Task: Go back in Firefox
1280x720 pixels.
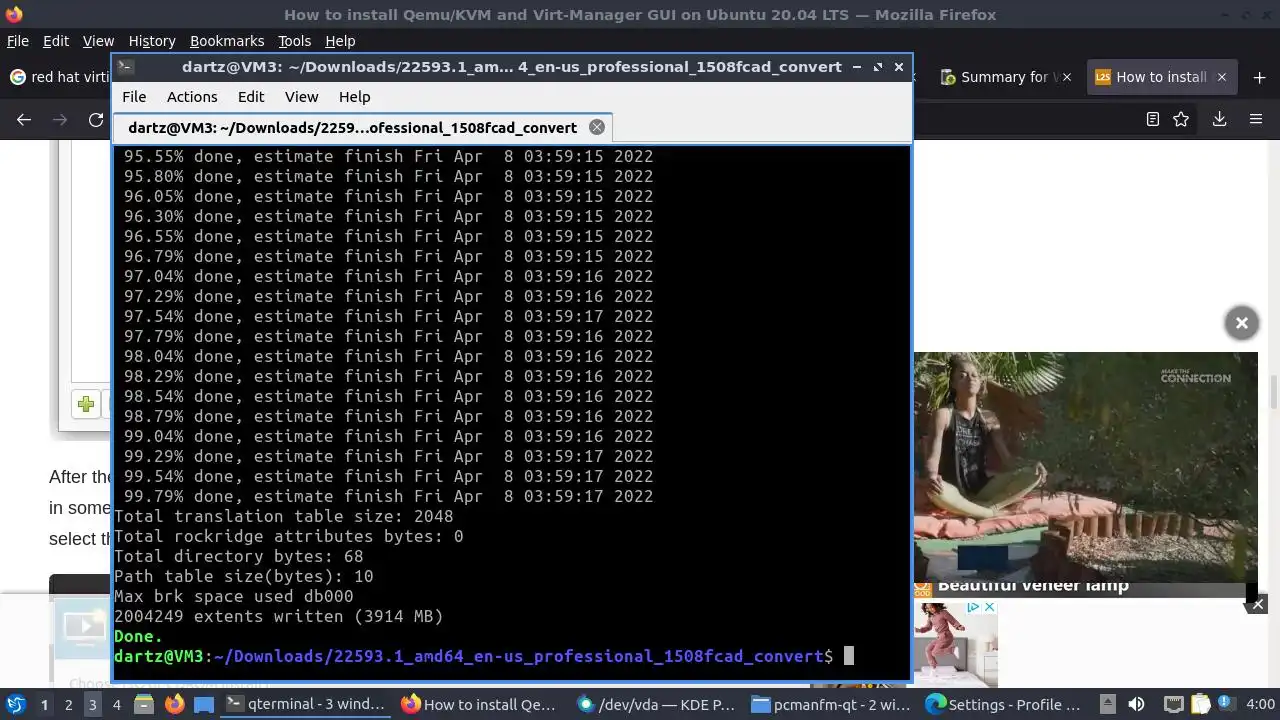Action: 24,119
